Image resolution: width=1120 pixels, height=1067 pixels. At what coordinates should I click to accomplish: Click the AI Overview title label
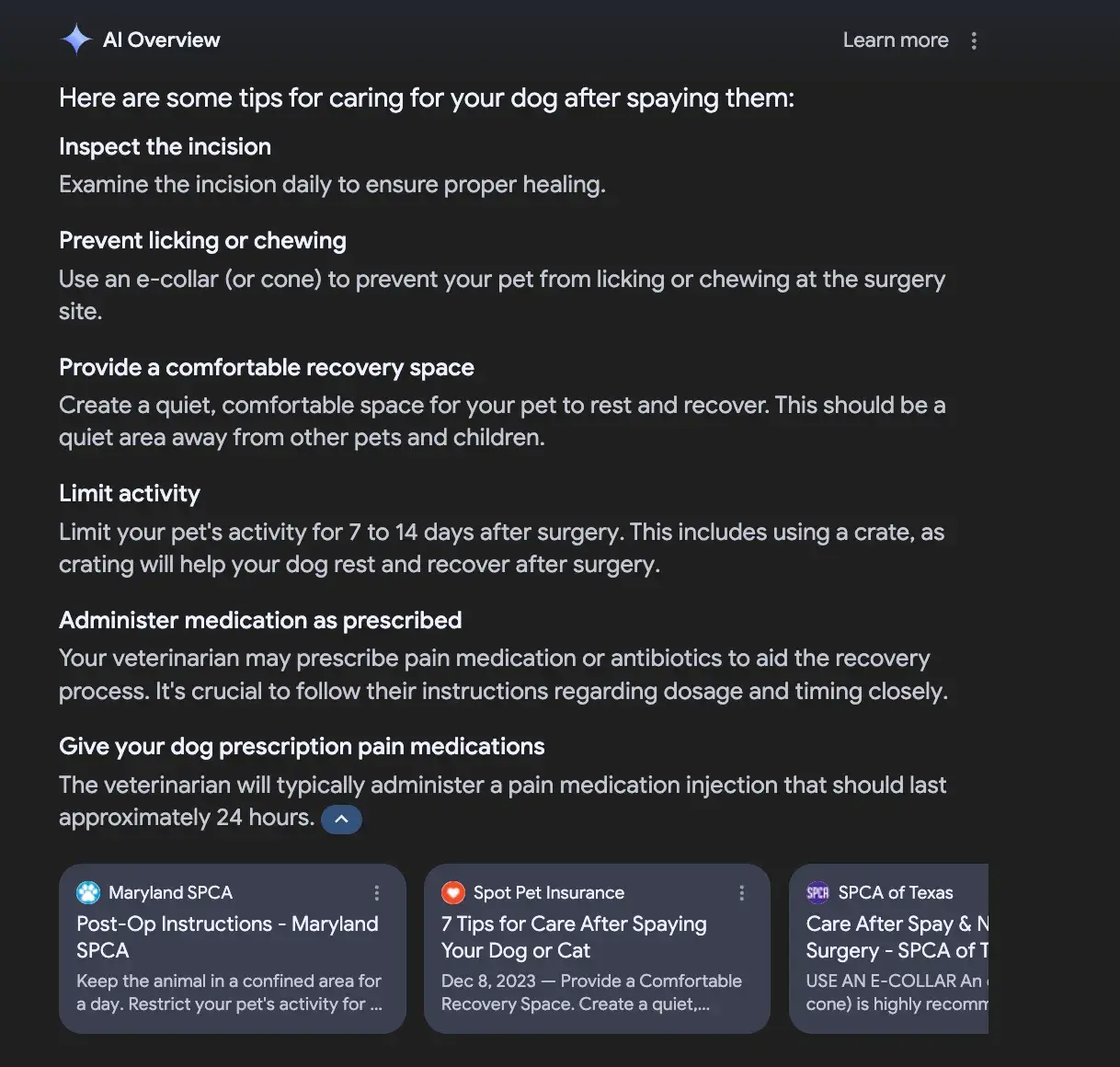point(162,40)
